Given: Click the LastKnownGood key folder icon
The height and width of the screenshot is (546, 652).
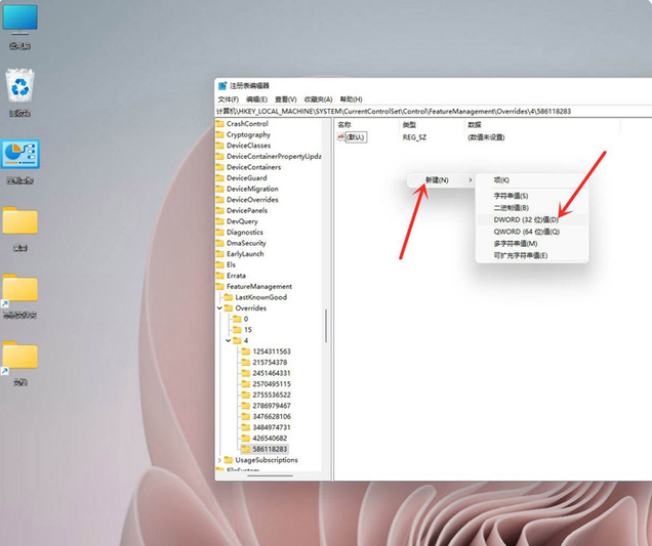Looking at the screenshot, I should [x=227, y=297].
